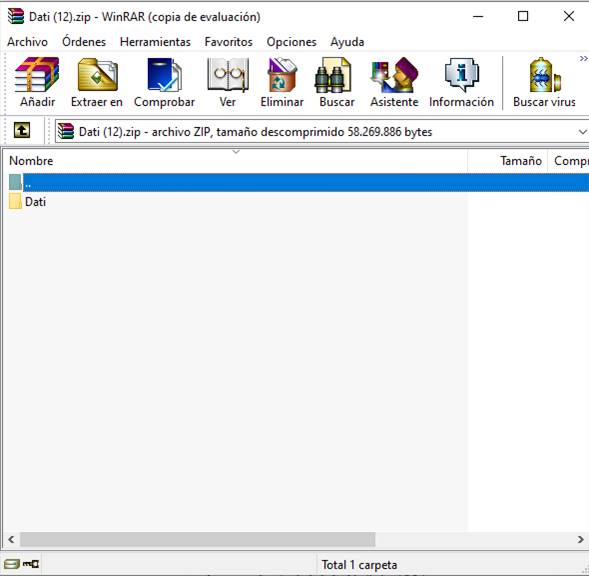Viewport: 589px width, 576px height.
Task: Click the horizontal scrollbar right arrow
Action: (580, 540)
